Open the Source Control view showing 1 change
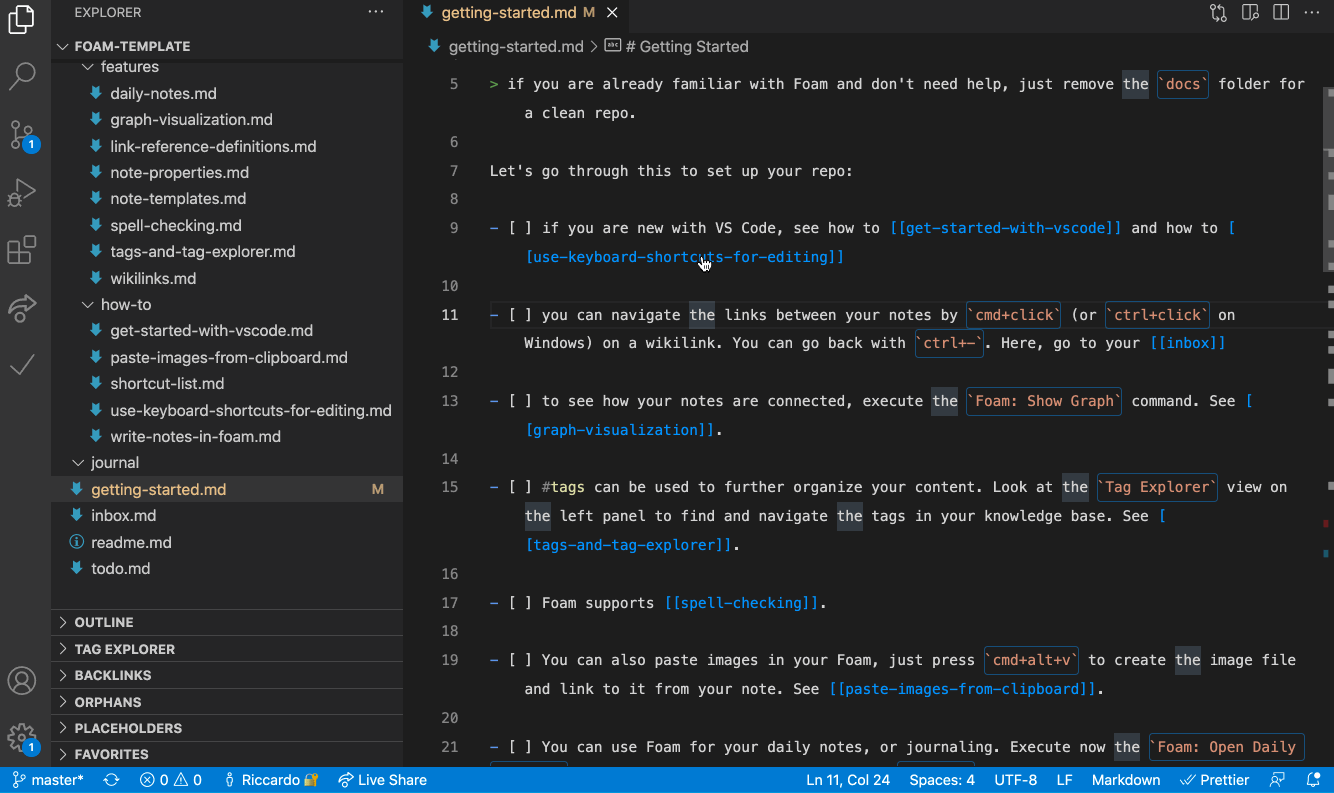This screenshot has width=1334, height=793. point(22,134)
